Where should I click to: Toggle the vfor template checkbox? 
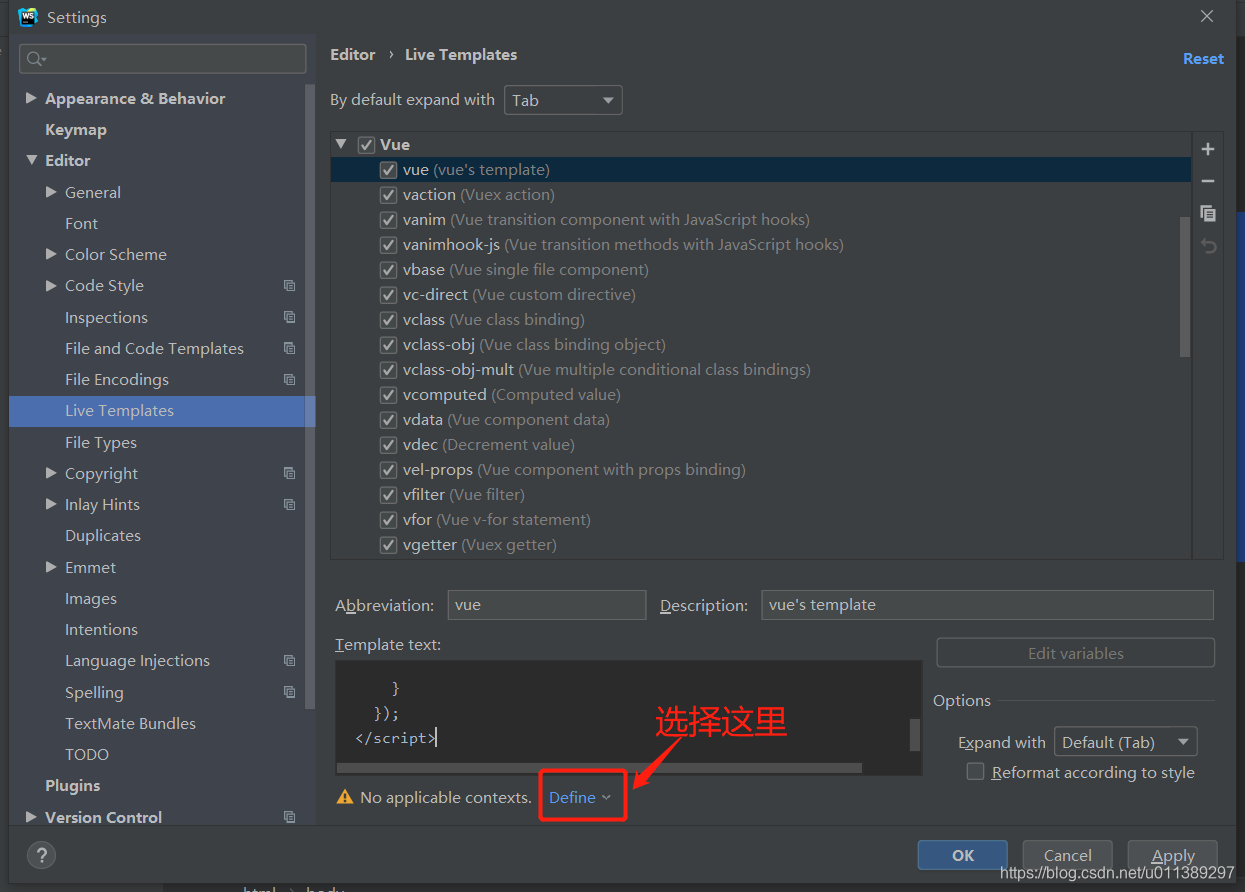click(x=388, y=520)
